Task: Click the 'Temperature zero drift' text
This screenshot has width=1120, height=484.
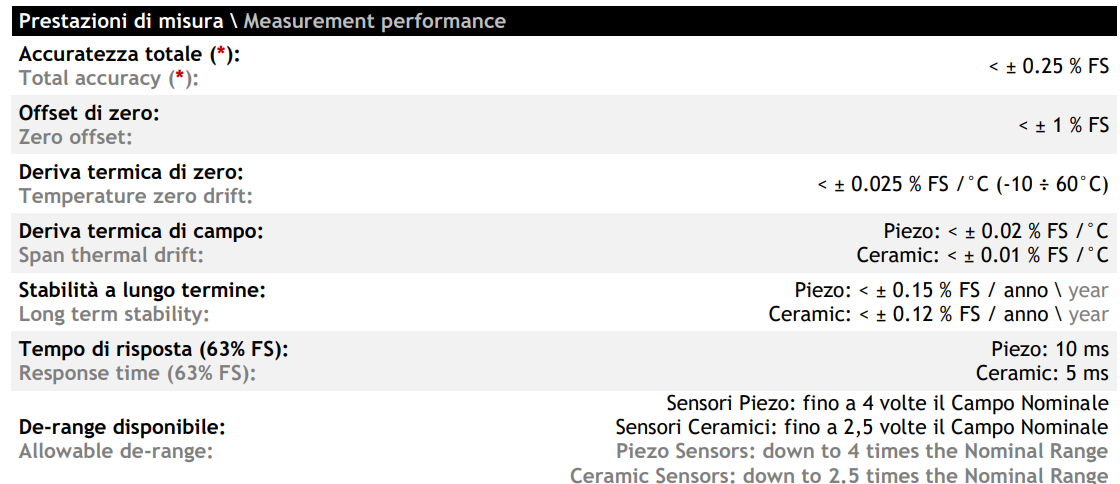Action: click(135, 196)
